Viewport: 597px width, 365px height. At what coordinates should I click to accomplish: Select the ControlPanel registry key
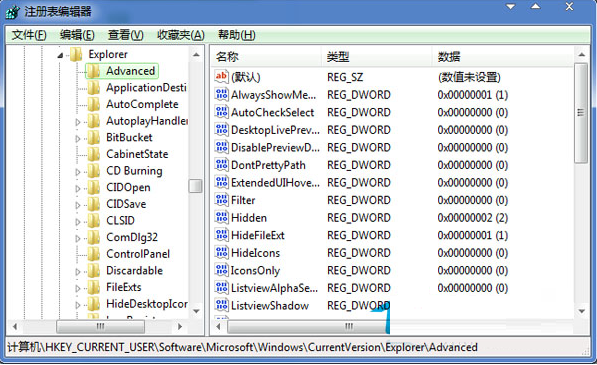tap(138, 254)
